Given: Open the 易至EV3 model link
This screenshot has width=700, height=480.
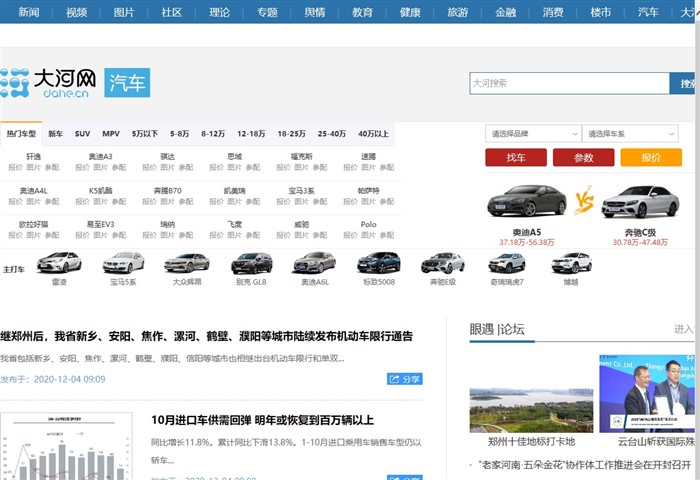Looking at the screenshot, I should click(x=100, y=224).
